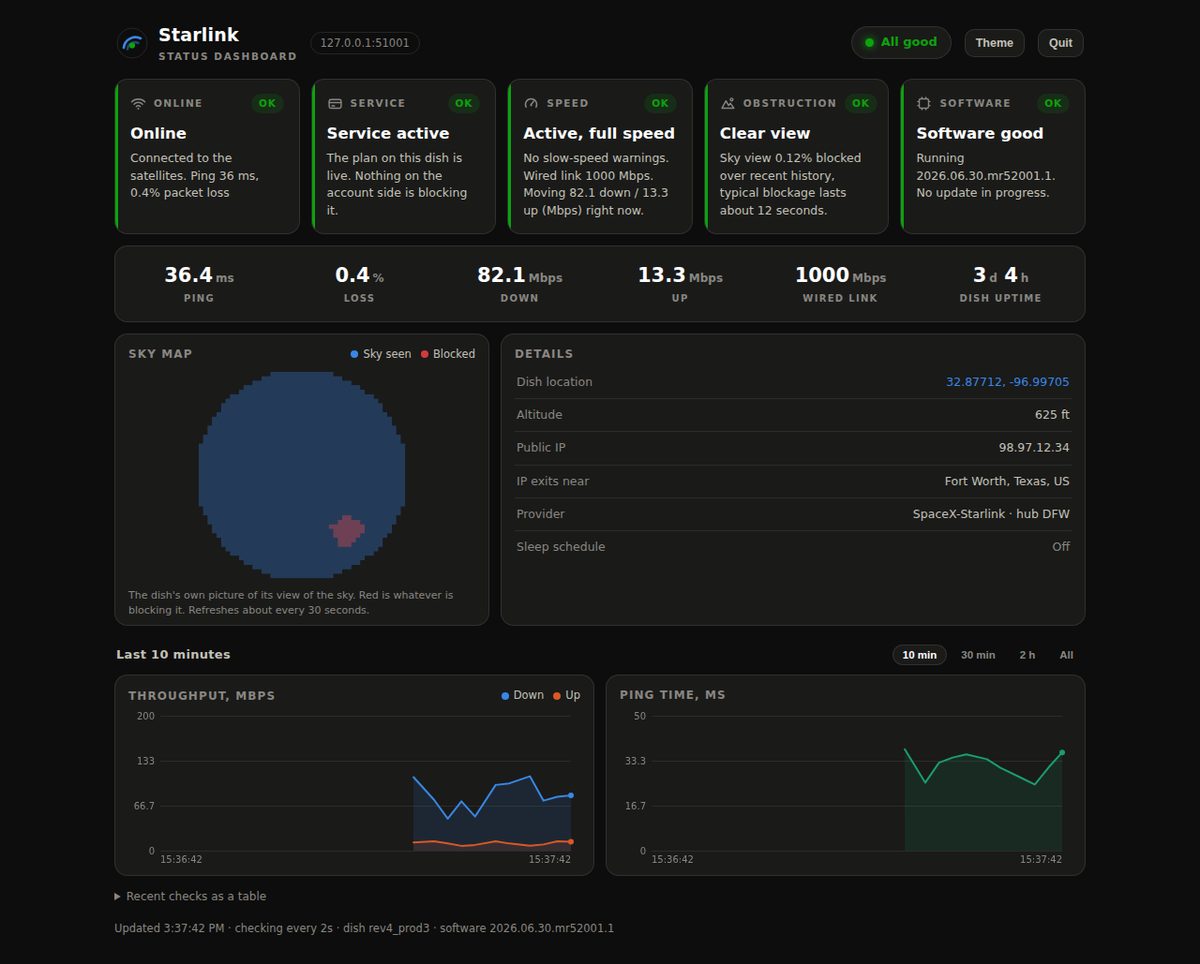Click the DETAILS panel title
The image size is (1200, 964).
pyautogui.click(x=544, y=354)
